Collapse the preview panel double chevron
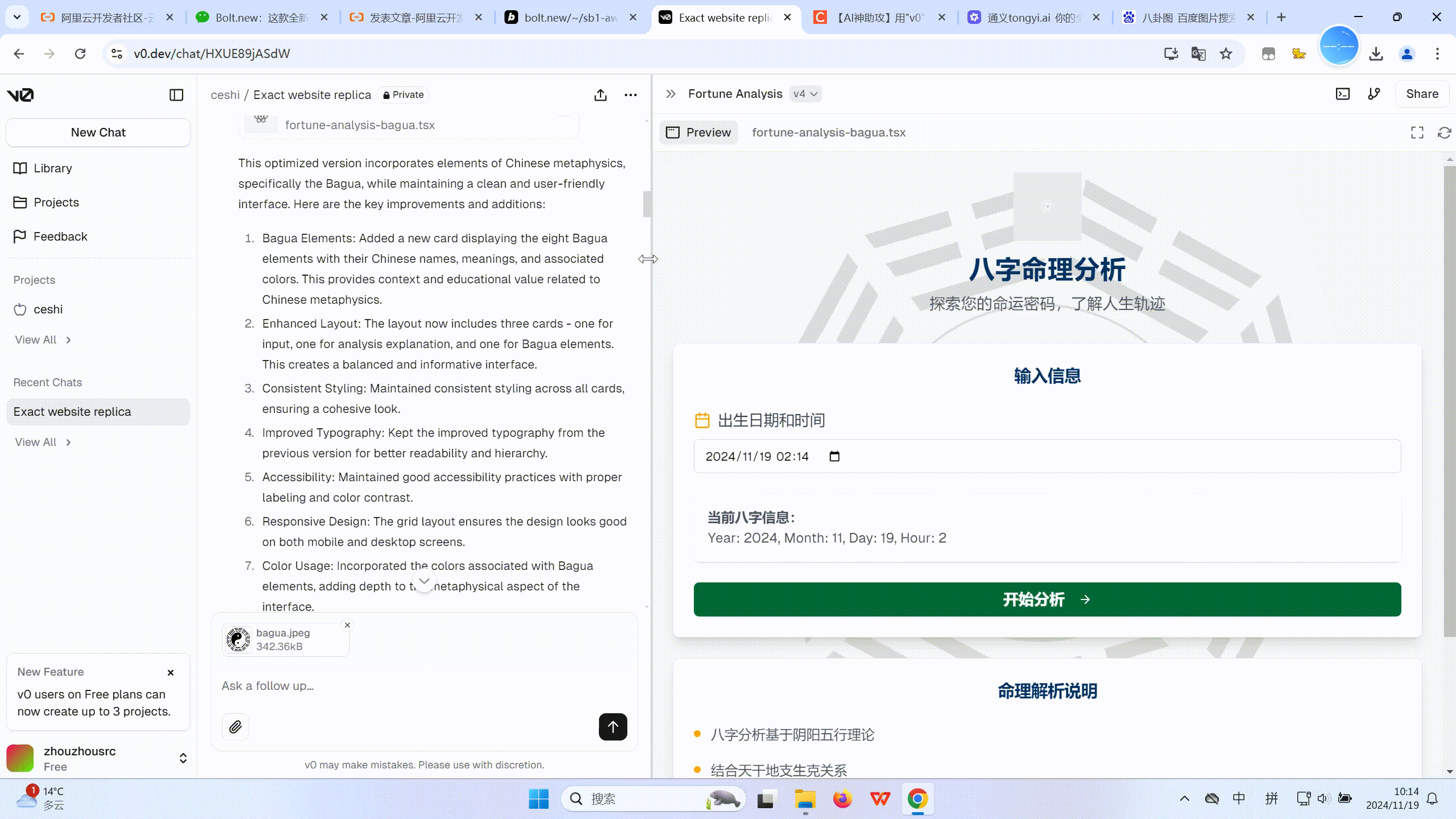Screen dimensions: 1456x819 pyautogui.click(x=671, y=94)
